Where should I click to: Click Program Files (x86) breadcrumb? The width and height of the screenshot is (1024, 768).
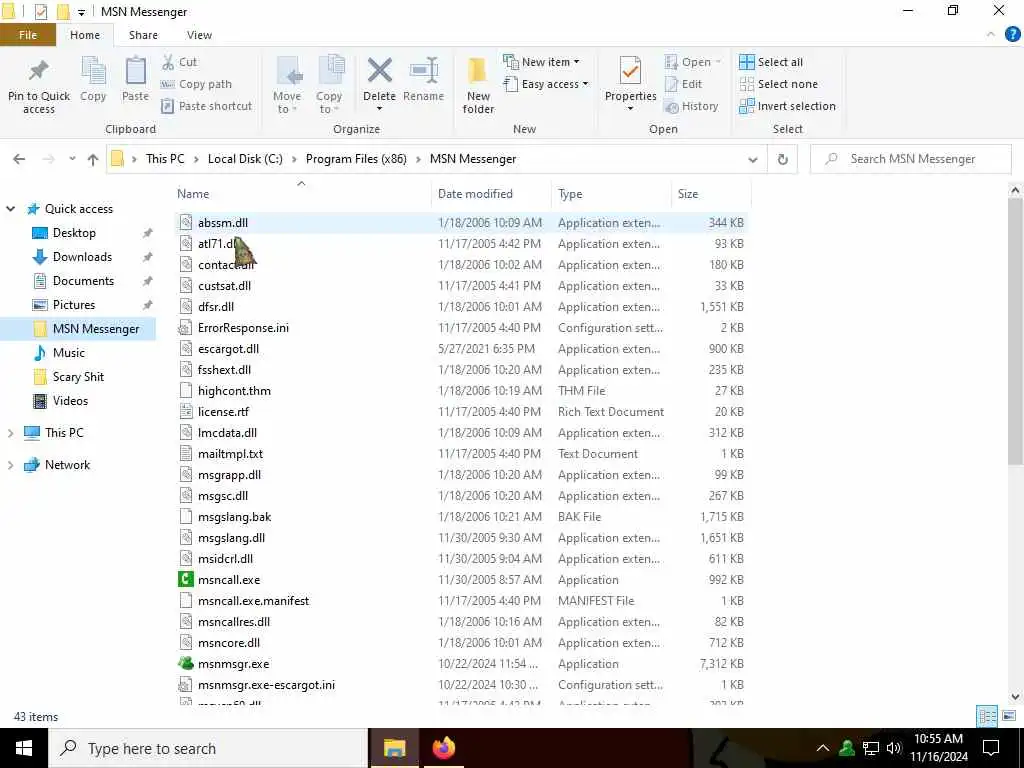[356, 159]
